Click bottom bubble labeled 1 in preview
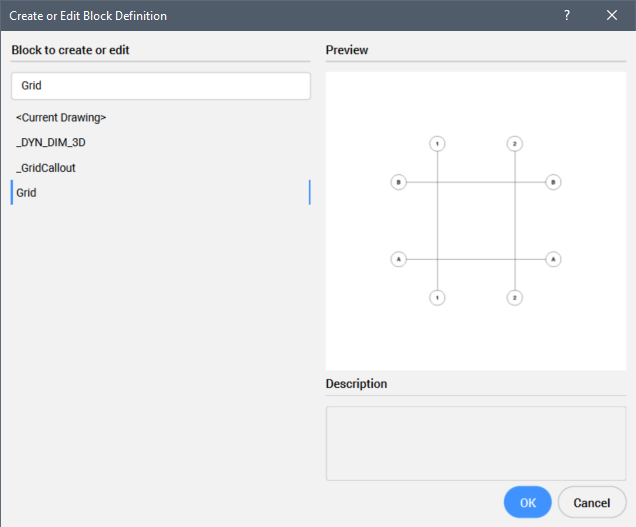The width and height of the screenshot is (636, 527). click(437, 298)
